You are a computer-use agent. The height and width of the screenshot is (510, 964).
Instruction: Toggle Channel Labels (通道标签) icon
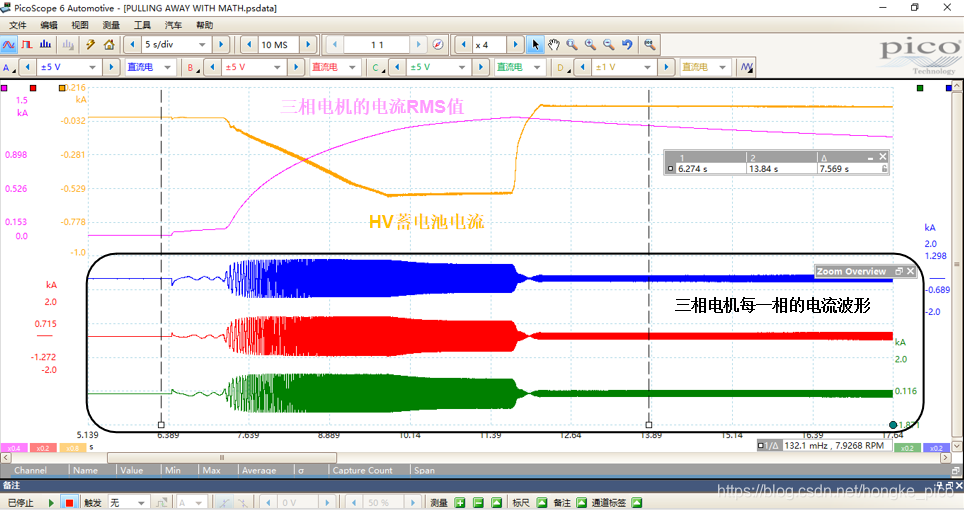point(637,503)
